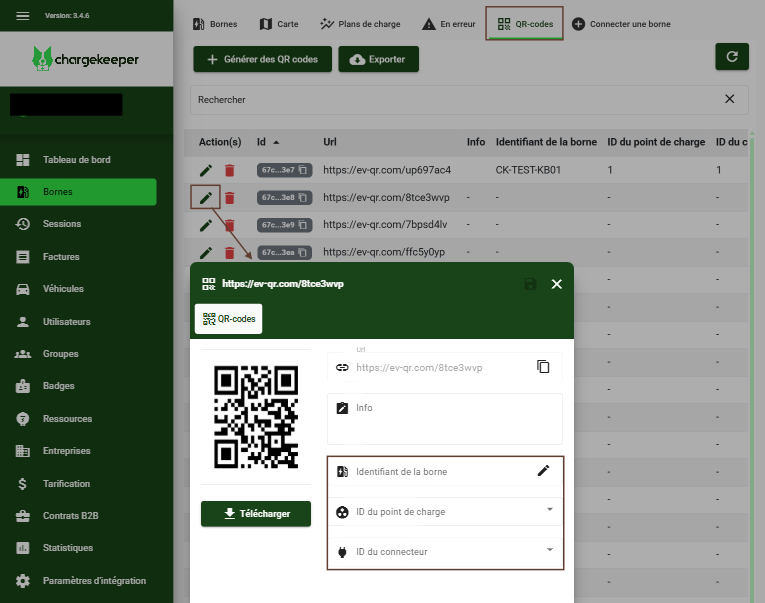Open the Carte tab
The height and width of the screenshot is (603, 765).
coord(279,24)
